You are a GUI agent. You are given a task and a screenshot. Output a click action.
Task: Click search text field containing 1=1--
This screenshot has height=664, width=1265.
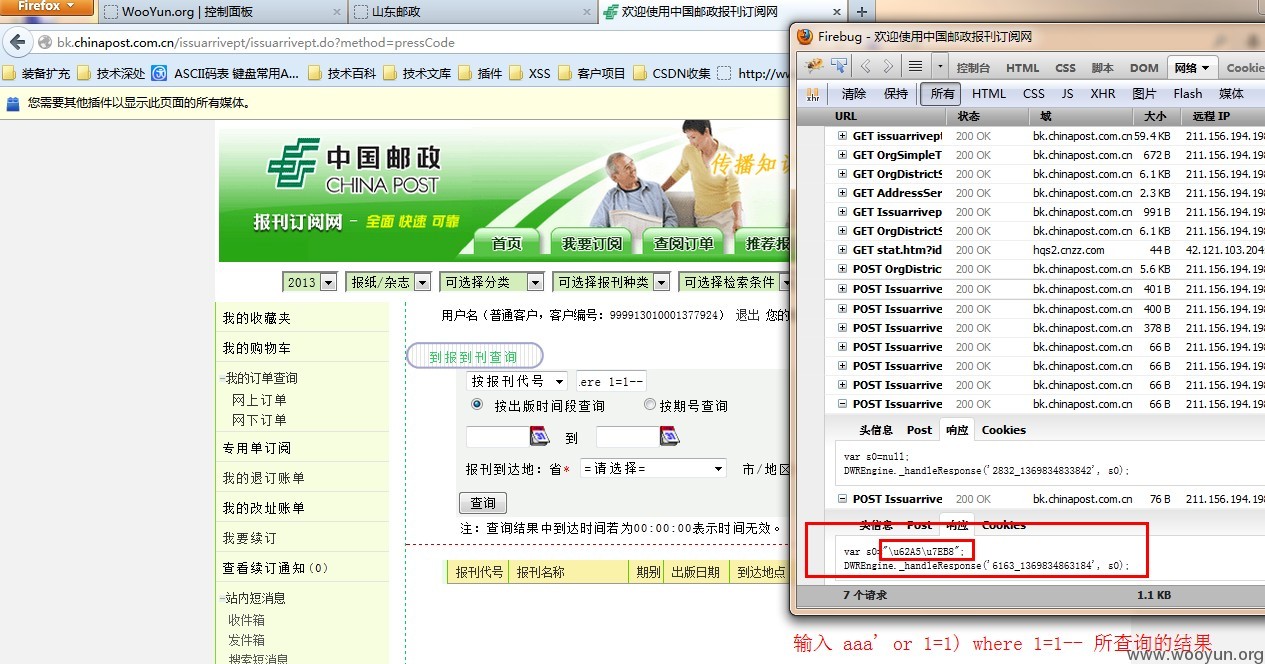coord(611,381)
